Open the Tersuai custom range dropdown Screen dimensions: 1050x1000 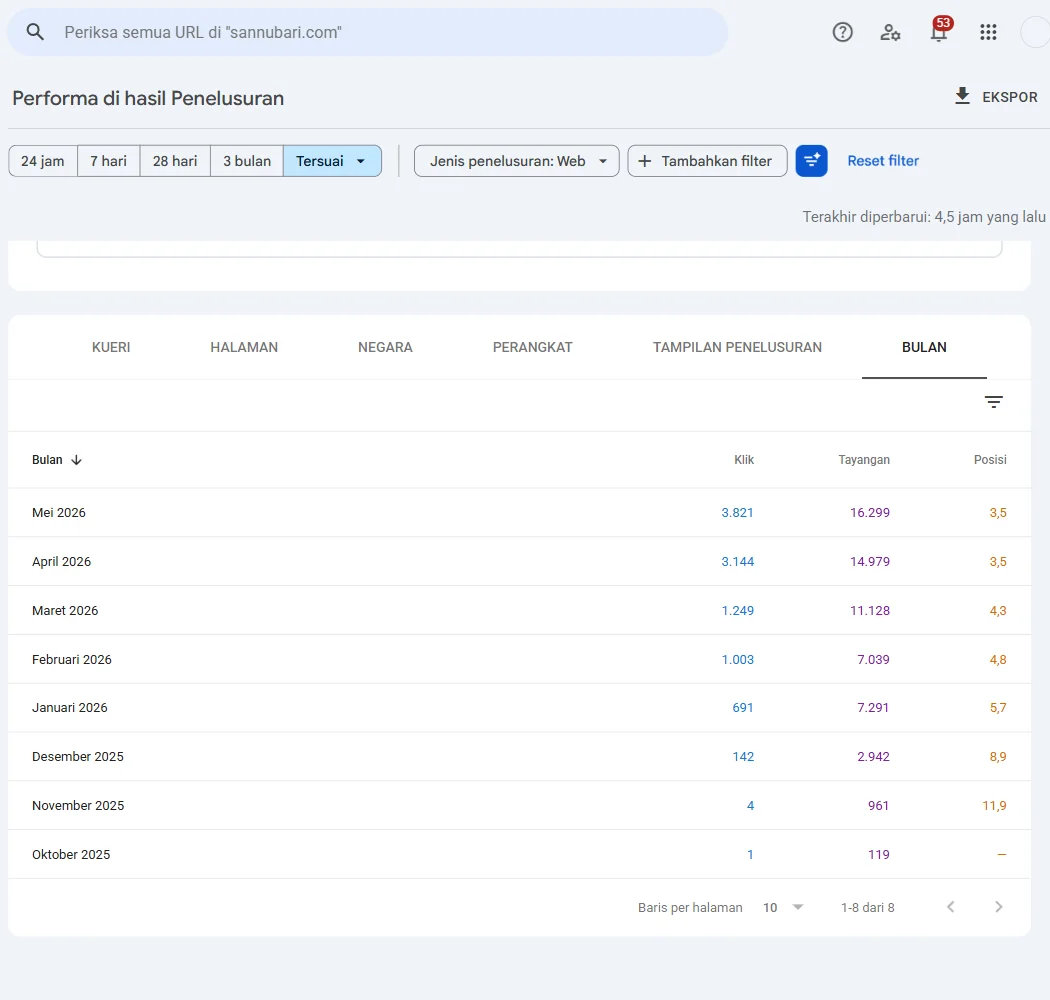332,161
